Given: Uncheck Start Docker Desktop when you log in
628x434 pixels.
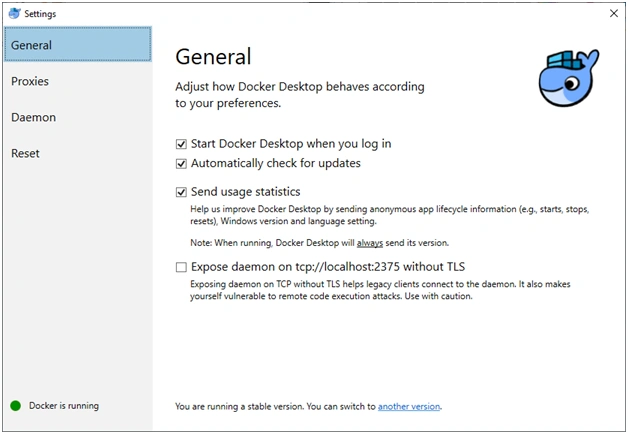Looking at the screenshot, I should point(181,144).
